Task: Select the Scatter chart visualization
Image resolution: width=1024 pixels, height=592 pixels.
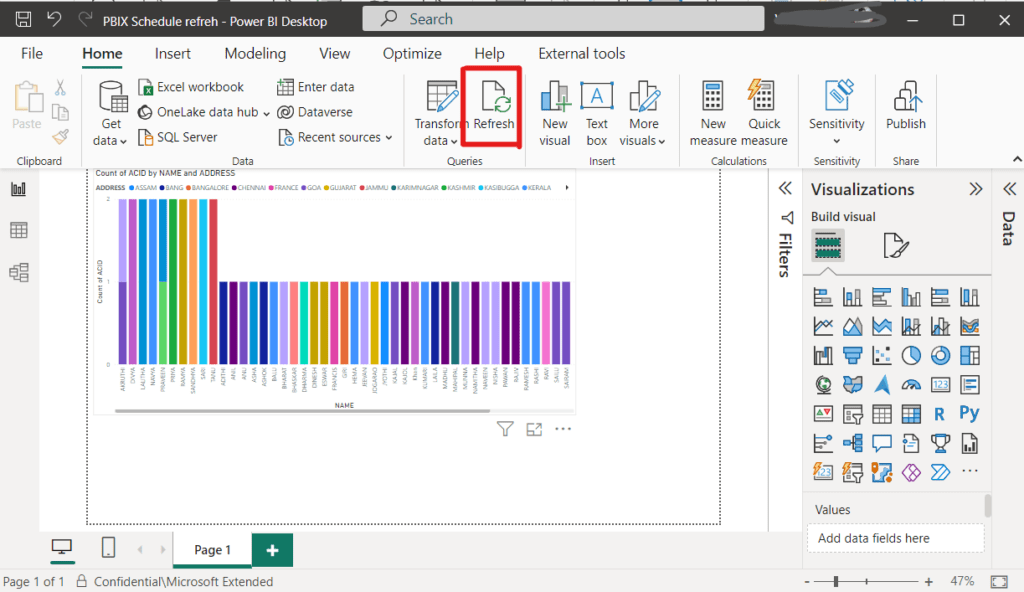Action: 882,355
